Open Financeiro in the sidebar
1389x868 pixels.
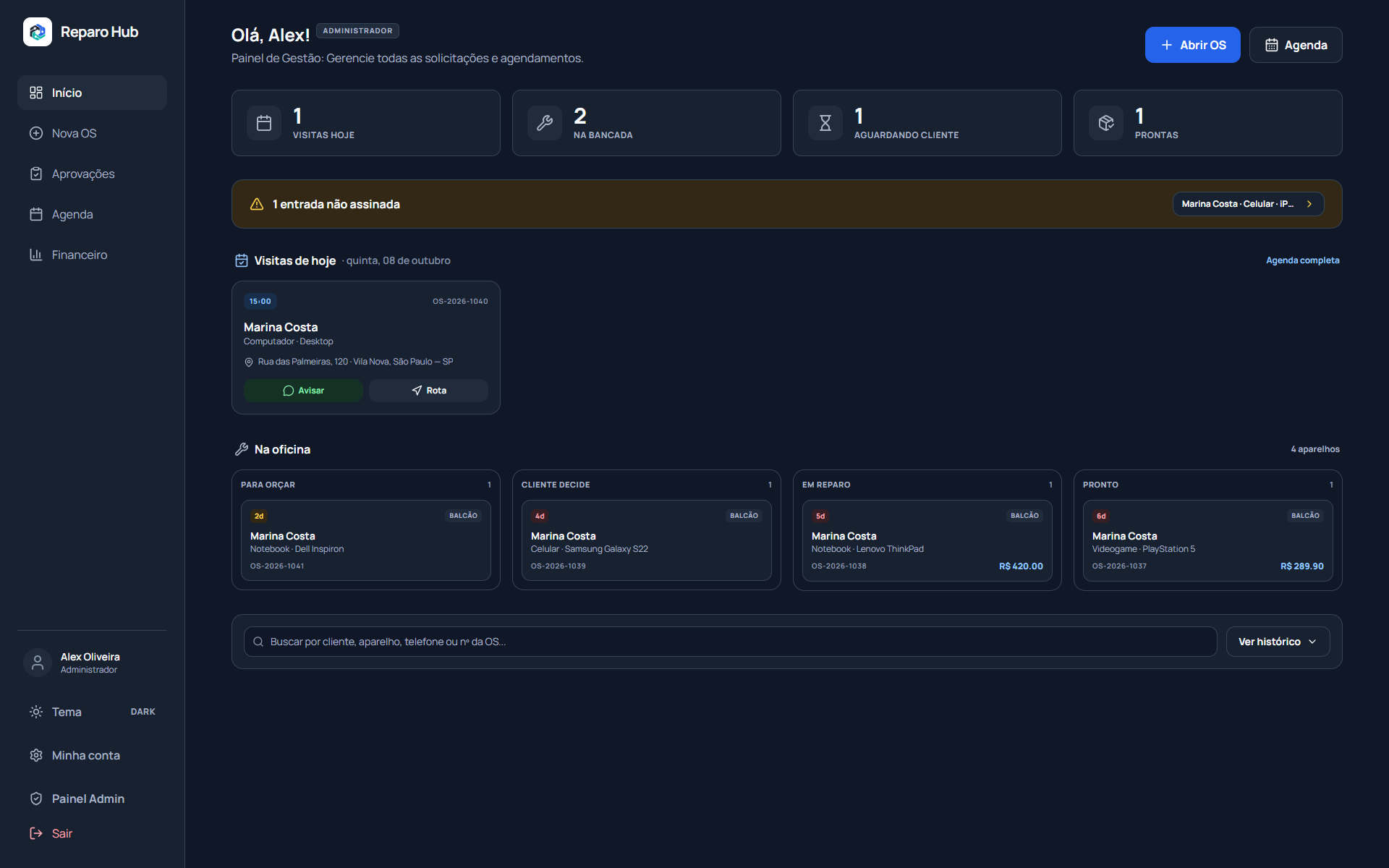pos(92,255)
